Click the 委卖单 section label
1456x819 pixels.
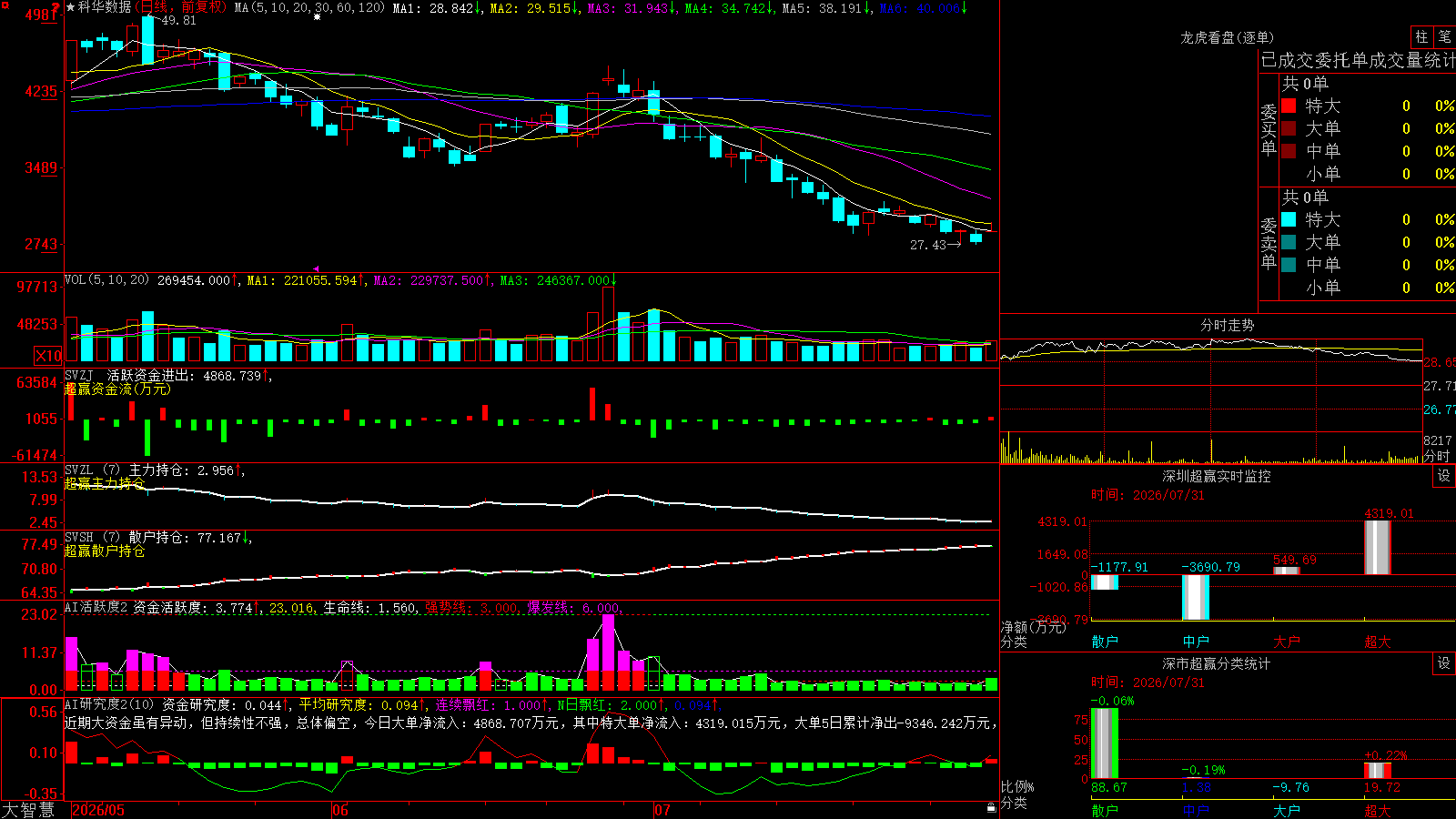point(1269,243)
